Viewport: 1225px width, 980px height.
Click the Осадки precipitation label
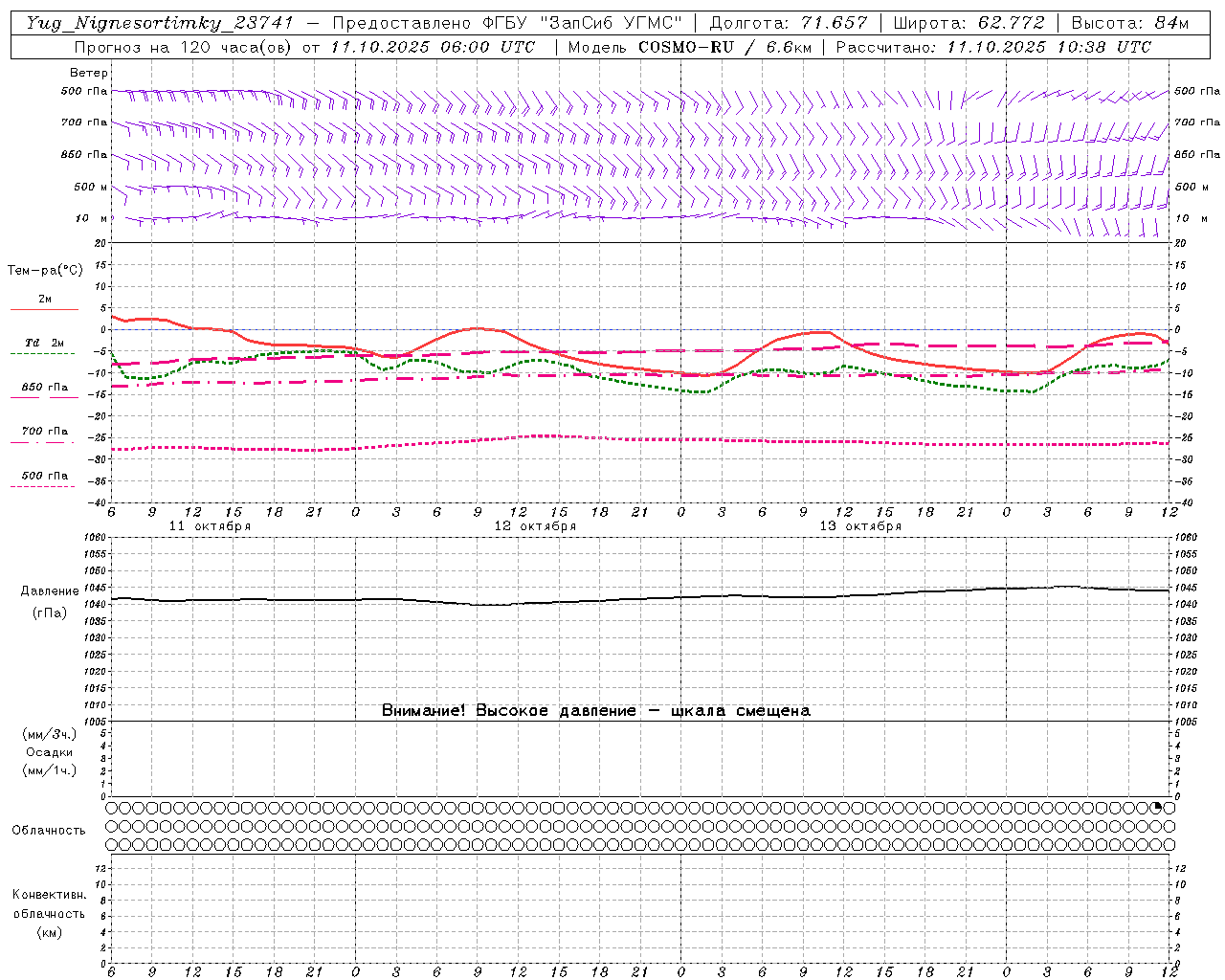(50, 752)
